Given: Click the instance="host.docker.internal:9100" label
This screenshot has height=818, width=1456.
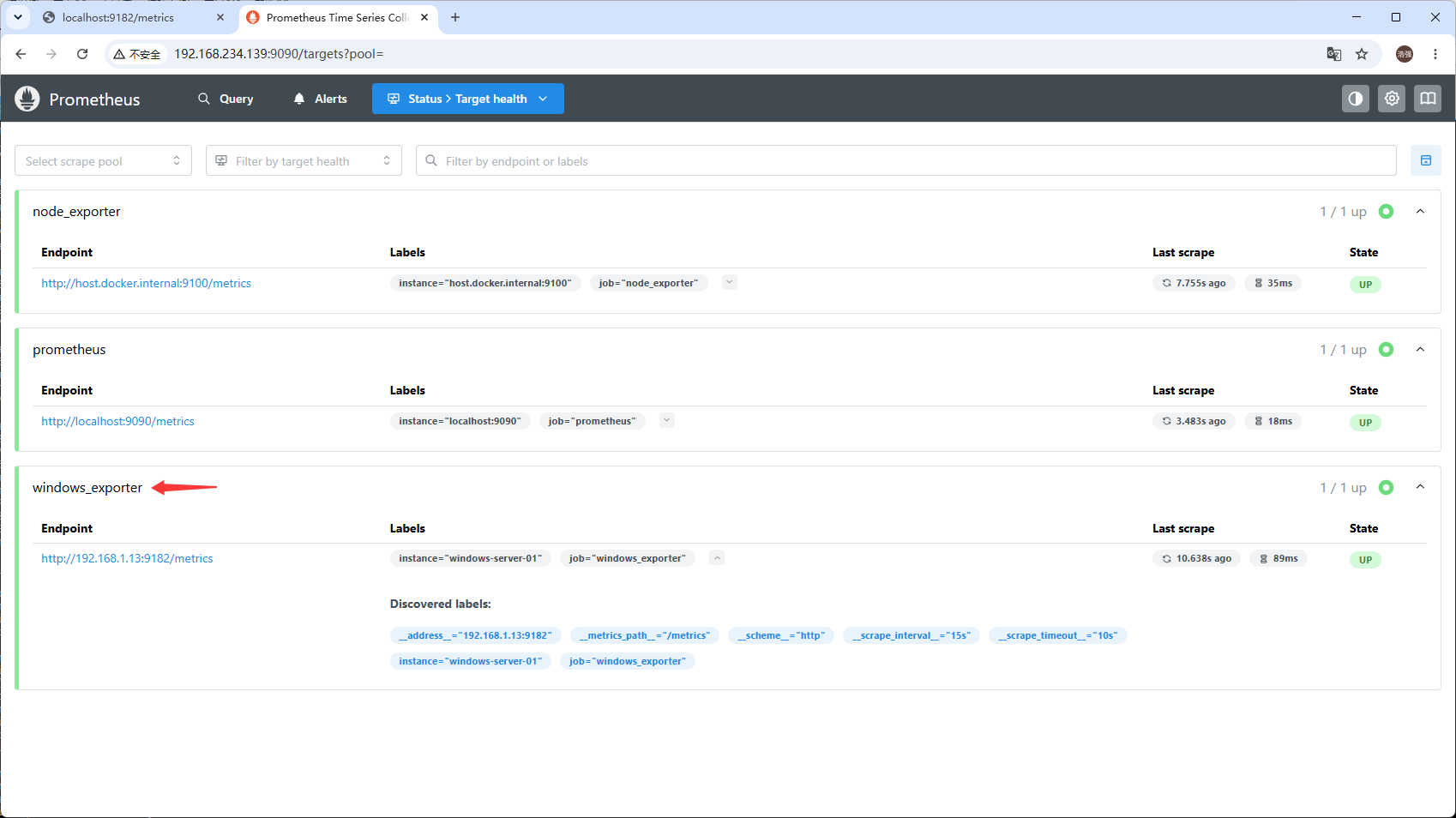Looking at the screenshot, I should (x=485, y=283).
